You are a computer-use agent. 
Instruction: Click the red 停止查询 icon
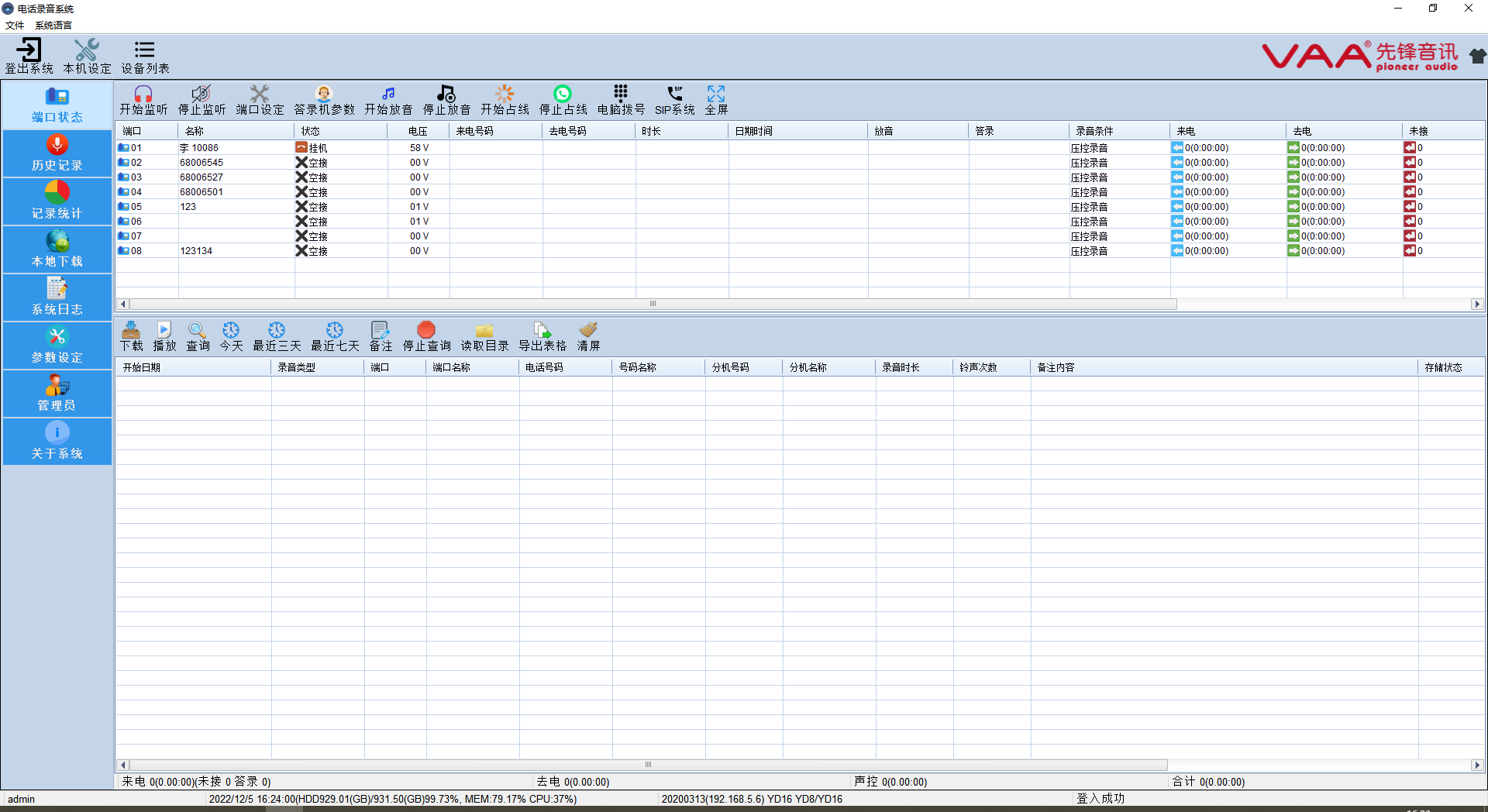(426, 331)
